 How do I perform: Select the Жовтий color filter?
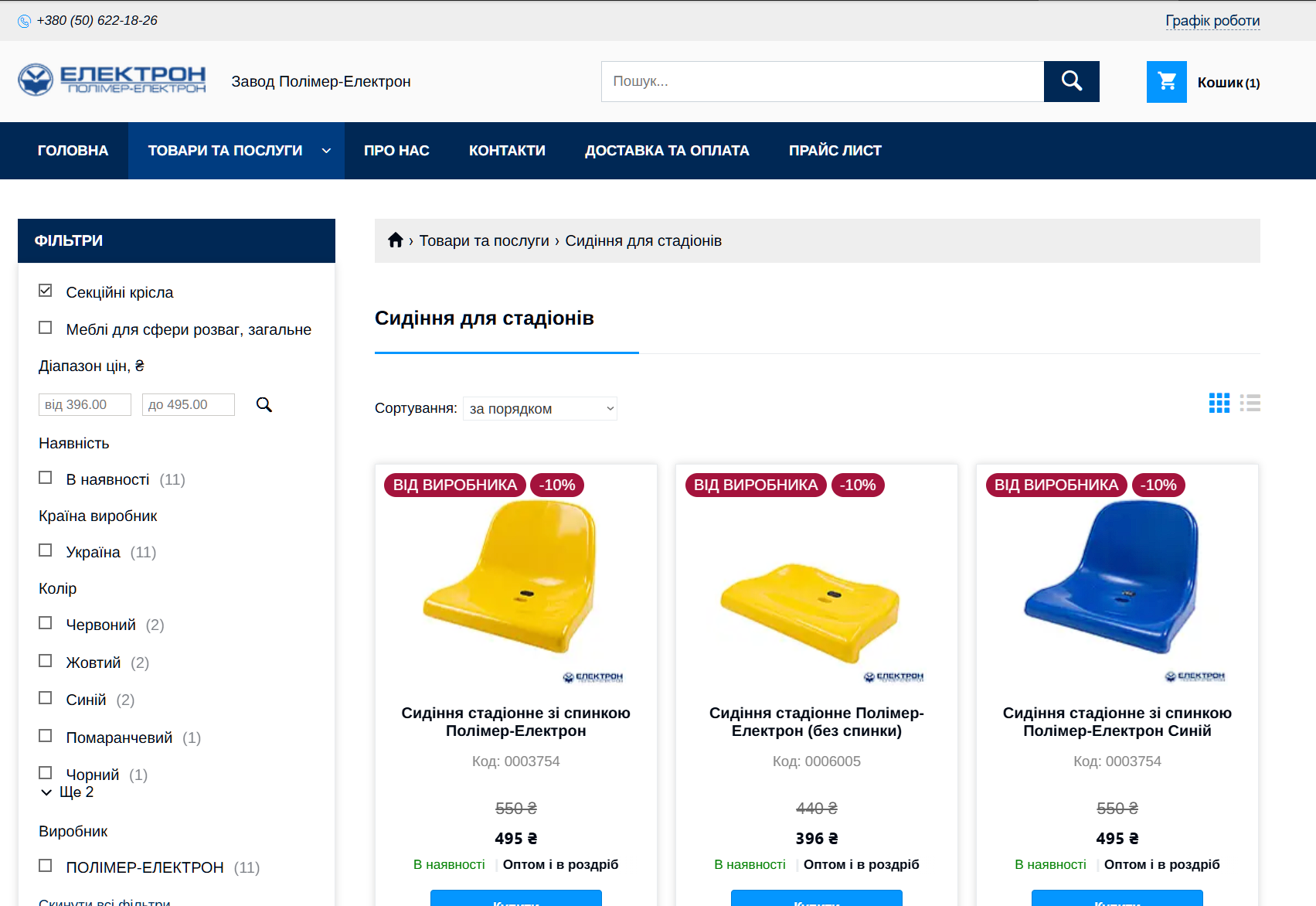pos(46,661)
